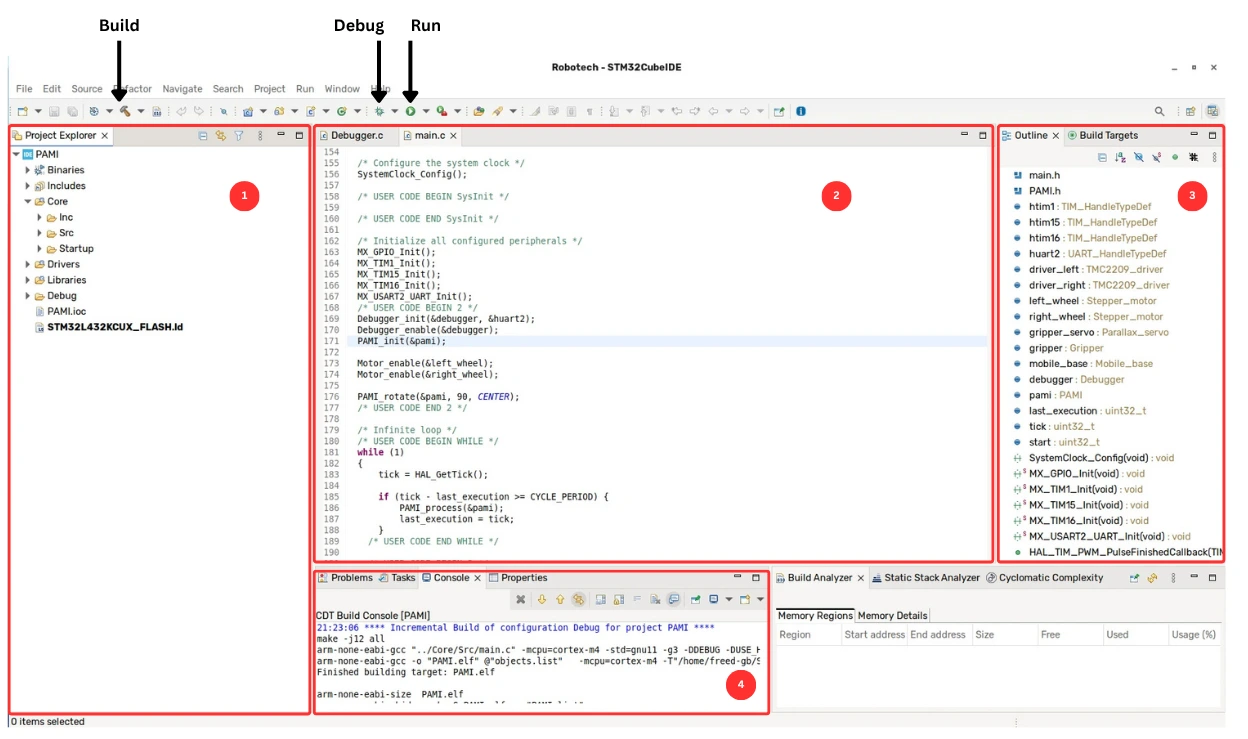
Task: Expand the Src folder under Core
Action: [x=40, y=233]
